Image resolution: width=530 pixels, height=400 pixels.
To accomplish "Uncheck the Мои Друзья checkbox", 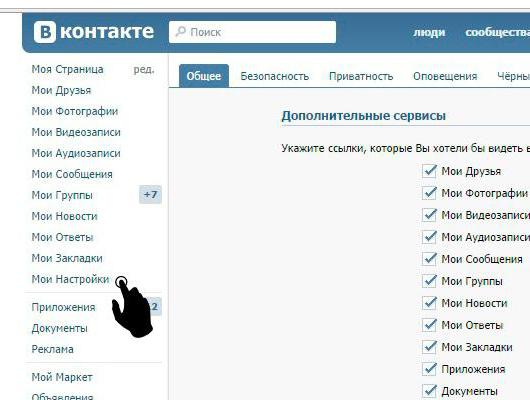I will 429,171.
